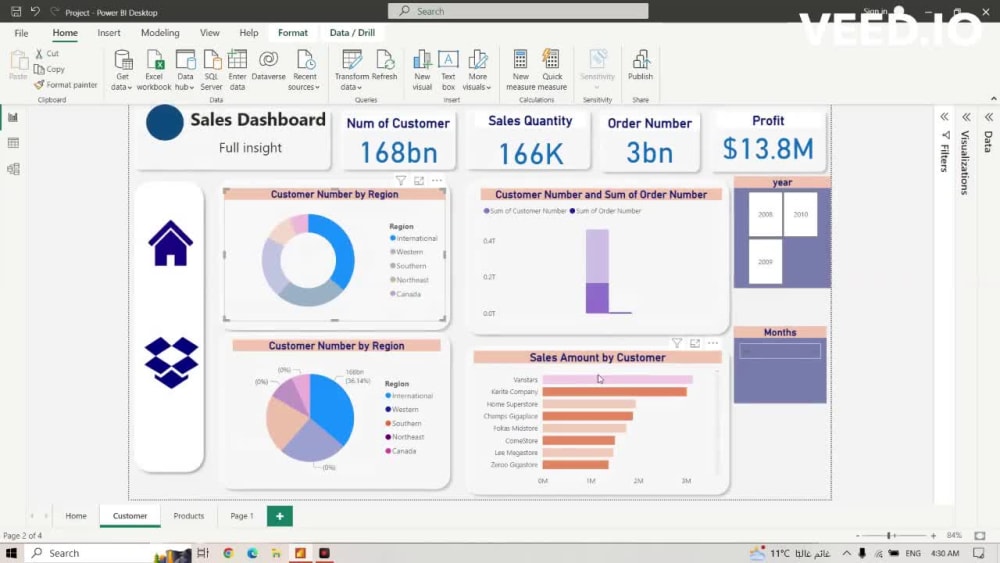Viewport: 1000px width, 563px height.
Task: Go to the Page 1 report tab
Action: pyautogui.click(x=242, y=516)
